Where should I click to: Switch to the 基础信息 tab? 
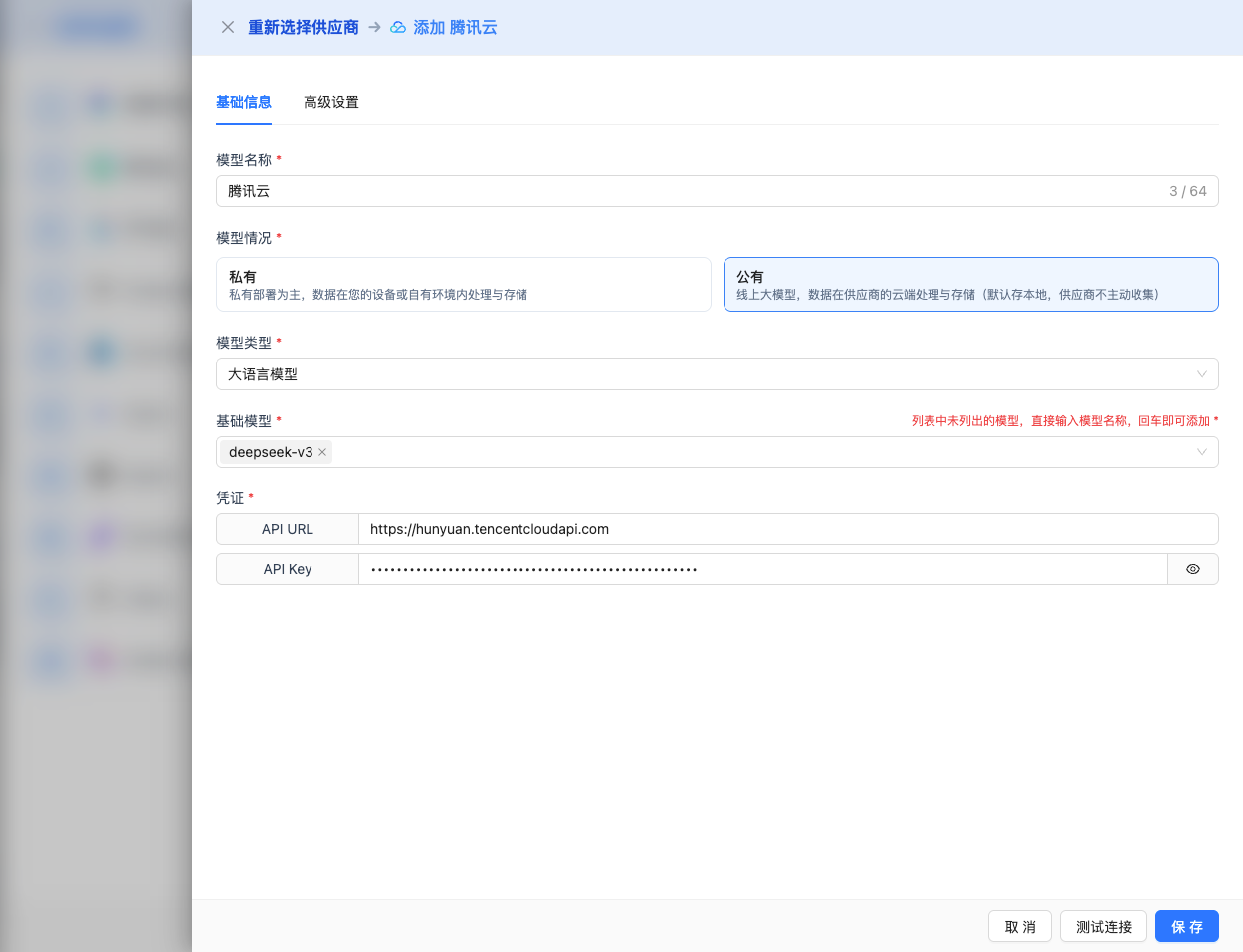[x=244, y=102]
